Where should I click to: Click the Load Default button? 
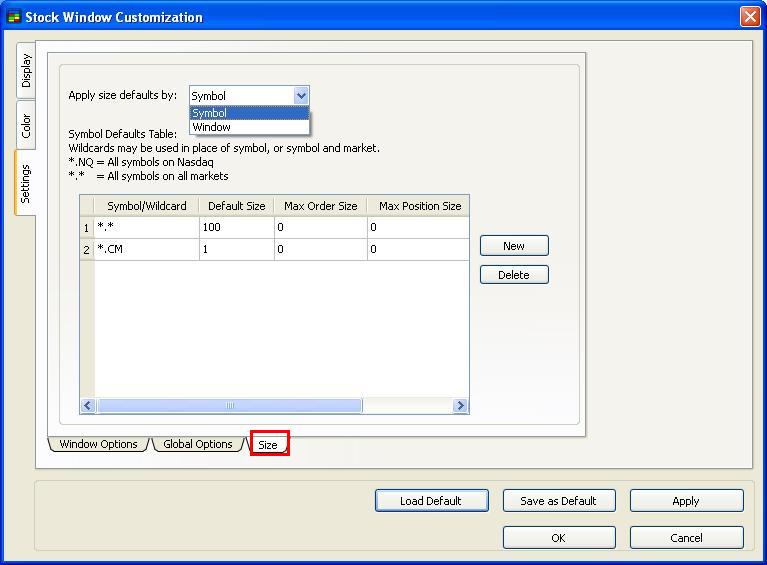click(x=431, y=501)
